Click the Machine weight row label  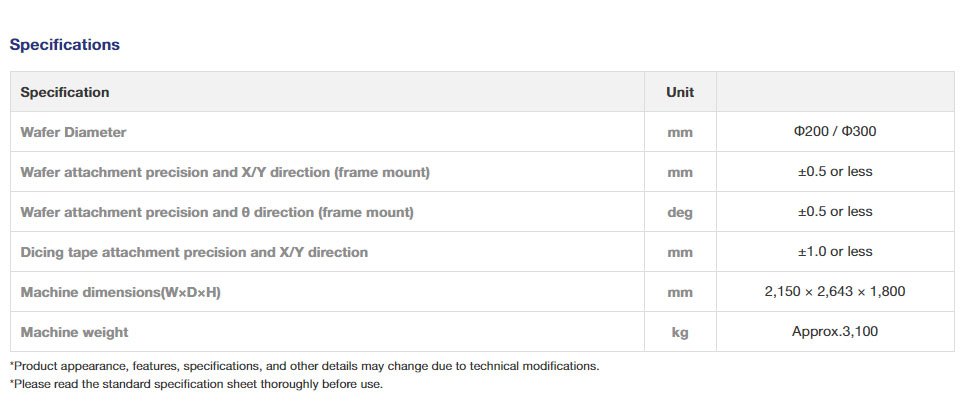coord(74,332)
